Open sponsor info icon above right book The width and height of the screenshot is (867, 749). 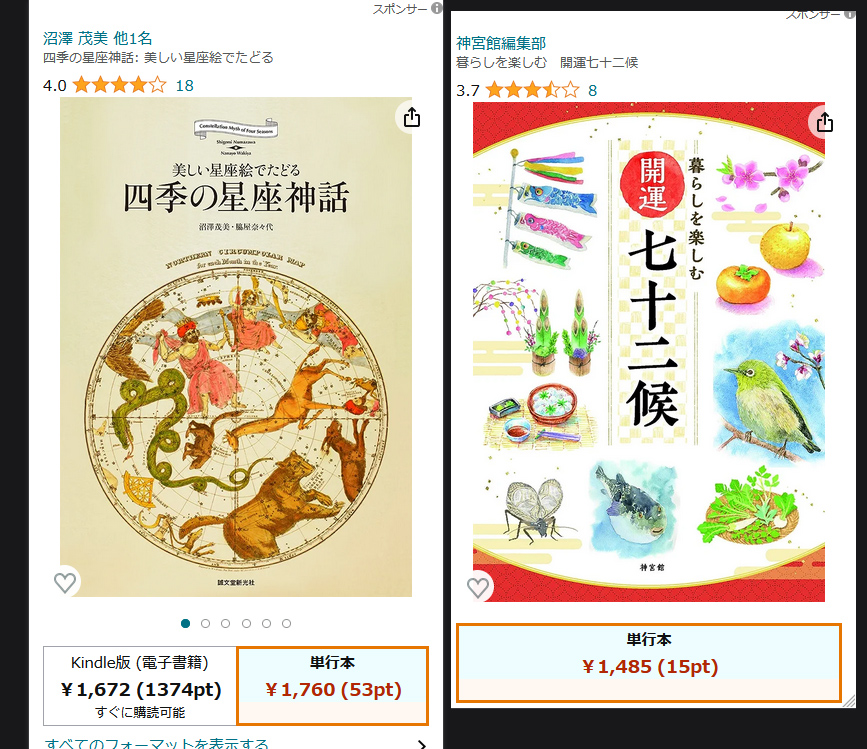pyautogui.click(x=849, y=14)
